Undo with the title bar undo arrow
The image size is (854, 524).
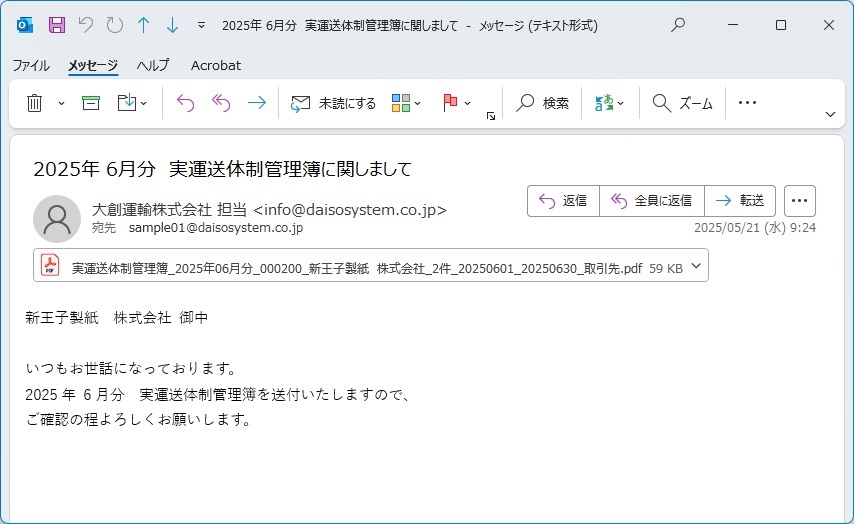coord(86,25)
